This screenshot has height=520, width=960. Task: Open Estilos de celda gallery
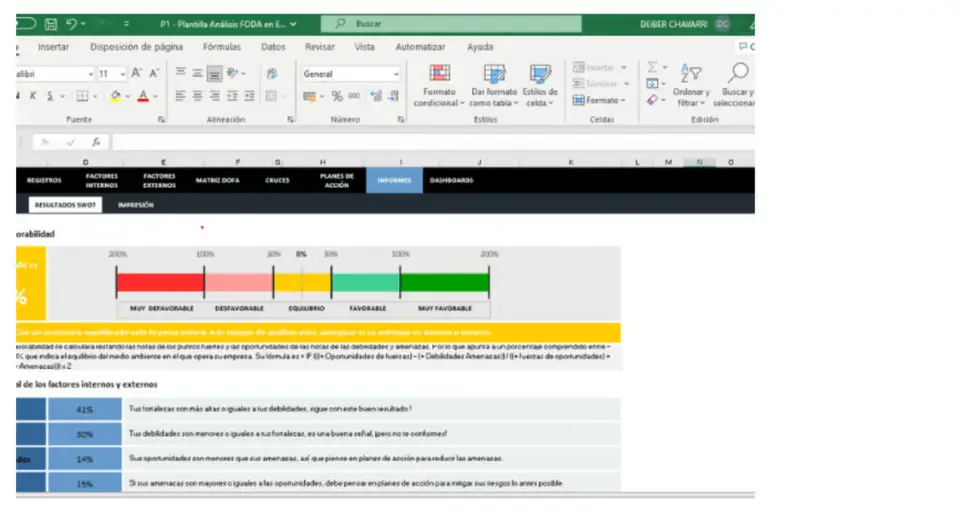coord(540,86)
